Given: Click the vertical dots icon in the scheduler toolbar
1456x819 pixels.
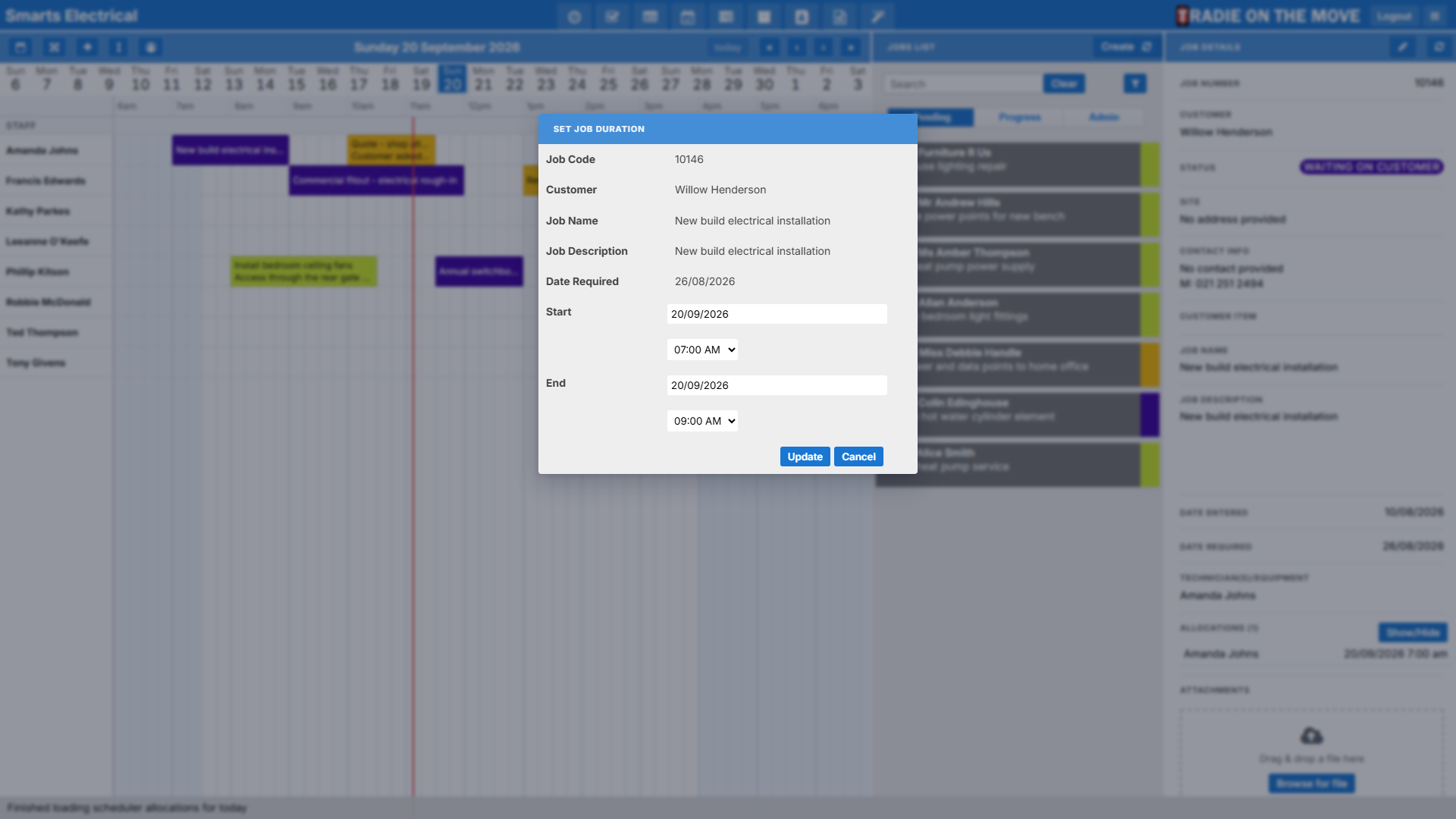Looking at the screenshot, I should tap(118, 47).
